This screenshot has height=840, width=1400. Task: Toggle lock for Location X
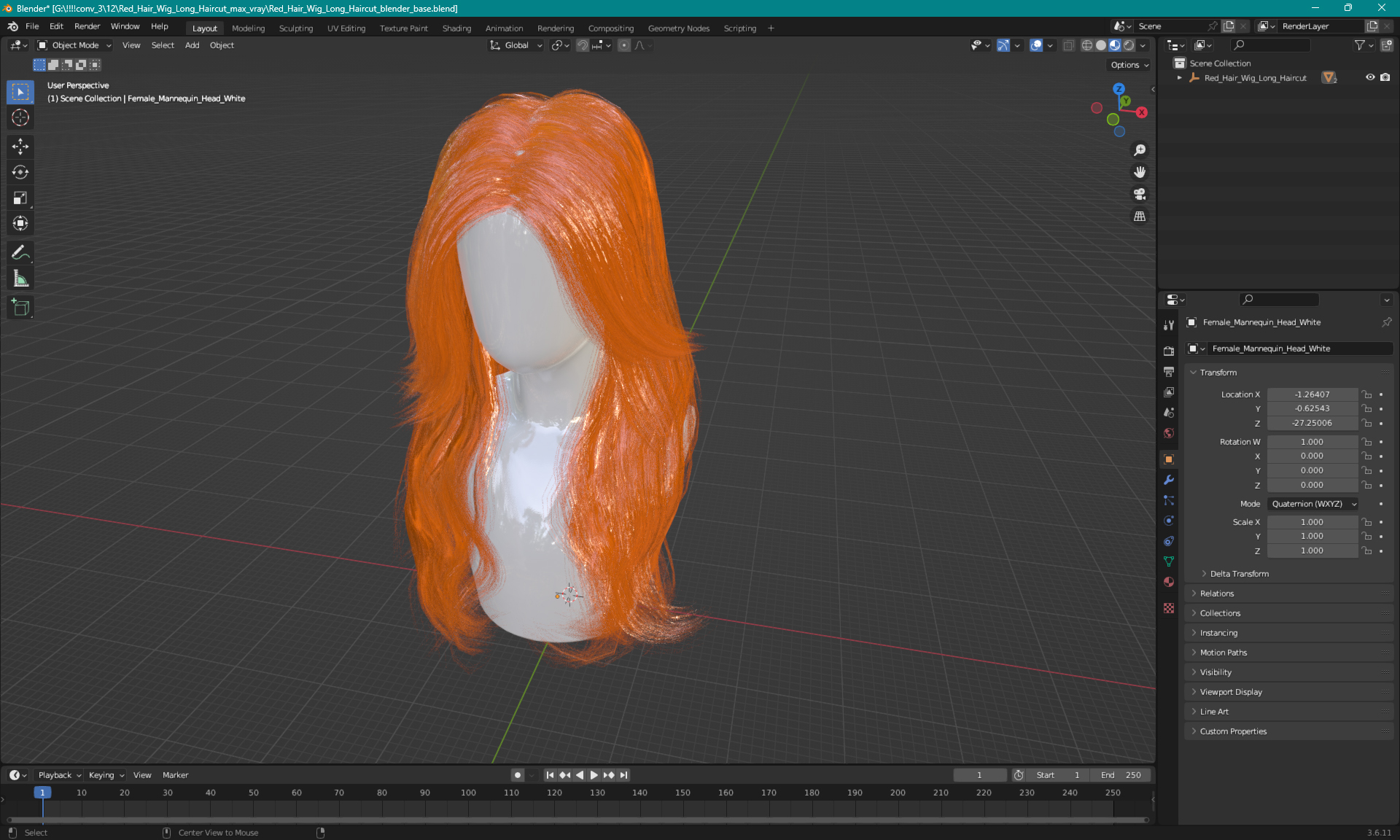click(1367, 394)
